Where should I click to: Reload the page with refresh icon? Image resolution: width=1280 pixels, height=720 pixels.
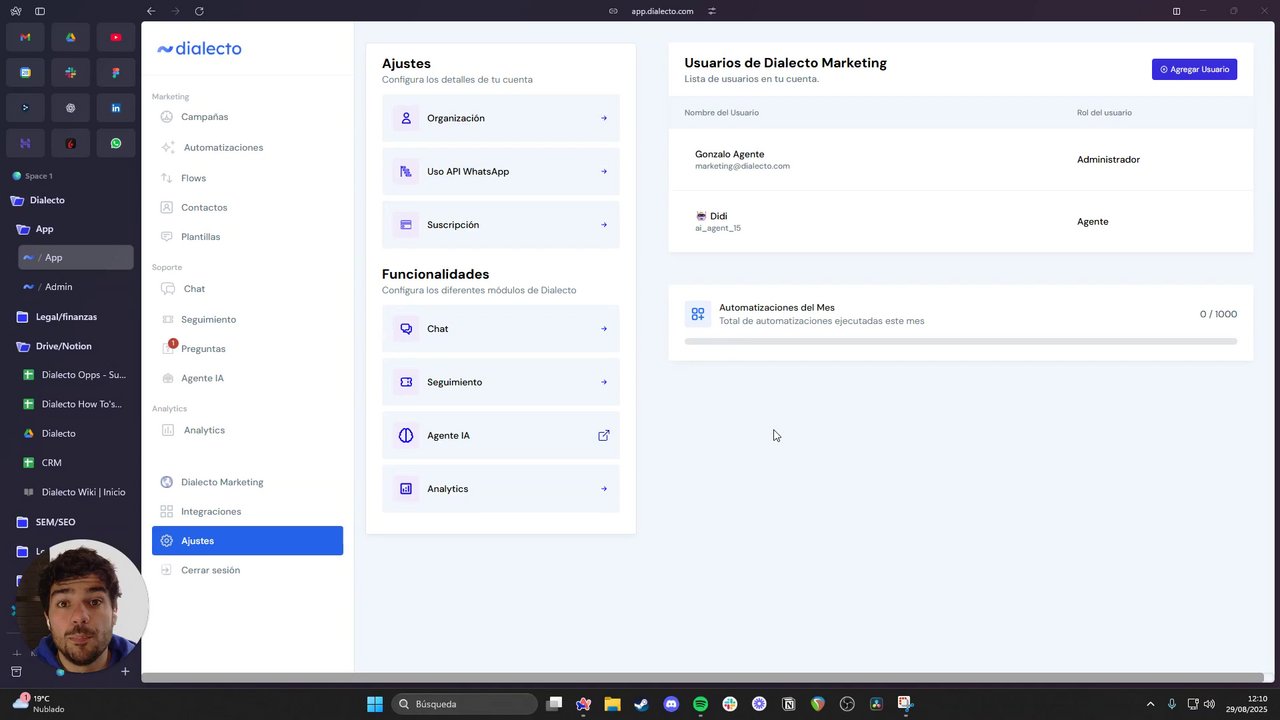click(199, 11)
